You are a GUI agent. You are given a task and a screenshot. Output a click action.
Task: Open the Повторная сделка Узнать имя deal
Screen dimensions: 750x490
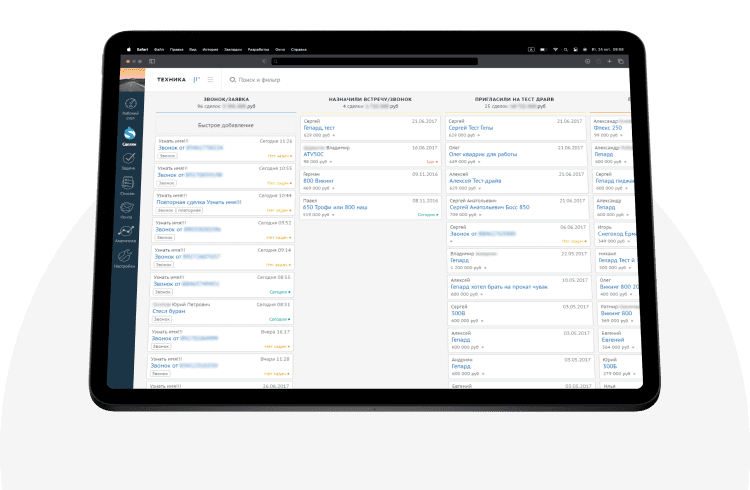coord(199,202)
